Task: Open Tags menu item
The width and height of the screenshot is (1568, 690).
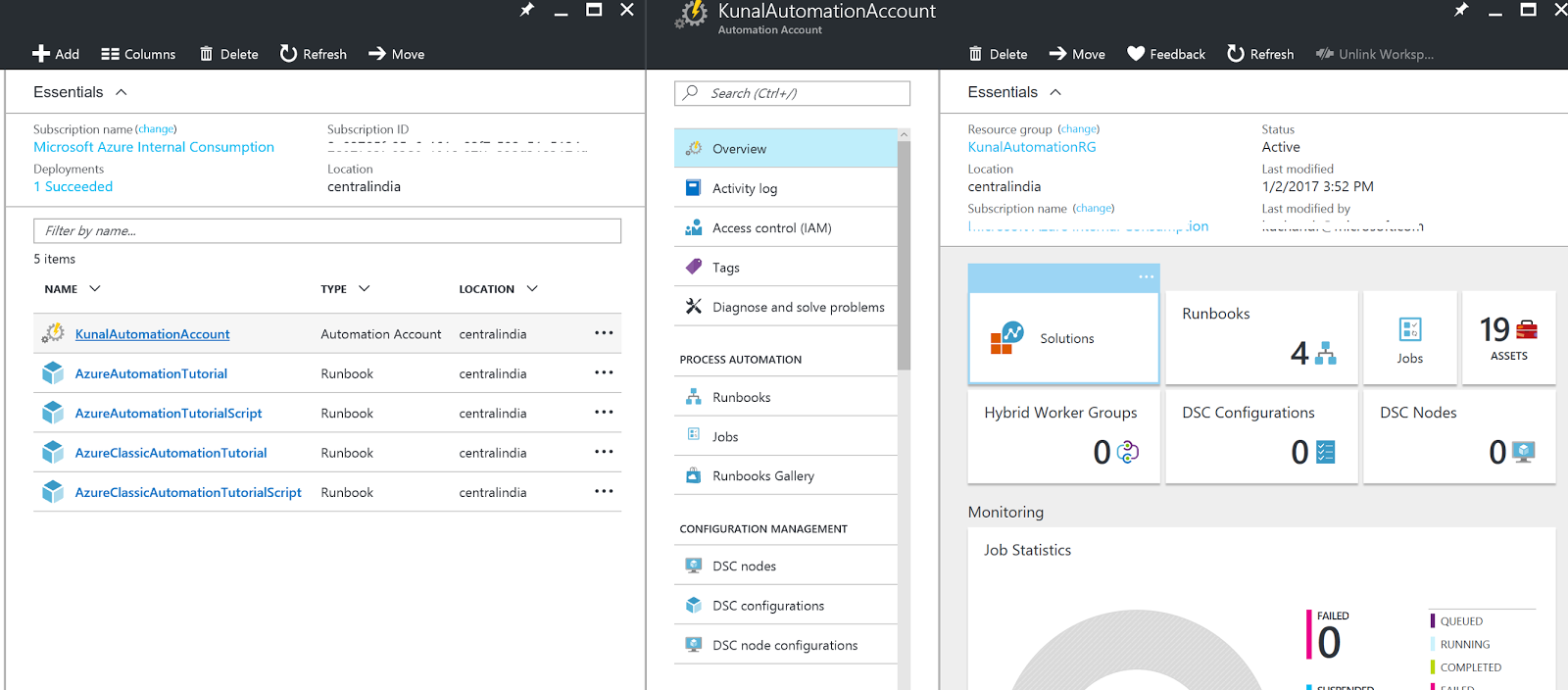Action: tap(786, 267)
